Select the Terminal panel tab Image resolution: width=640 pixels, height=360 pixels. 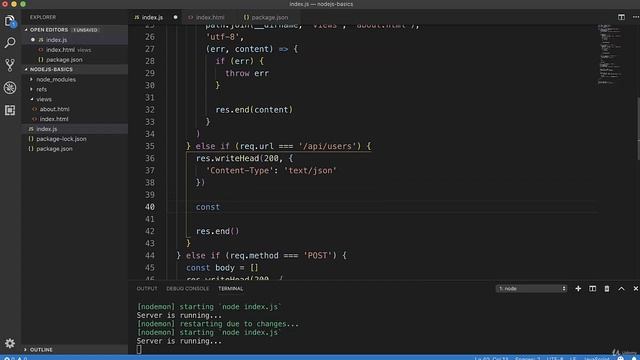[231, 289]
